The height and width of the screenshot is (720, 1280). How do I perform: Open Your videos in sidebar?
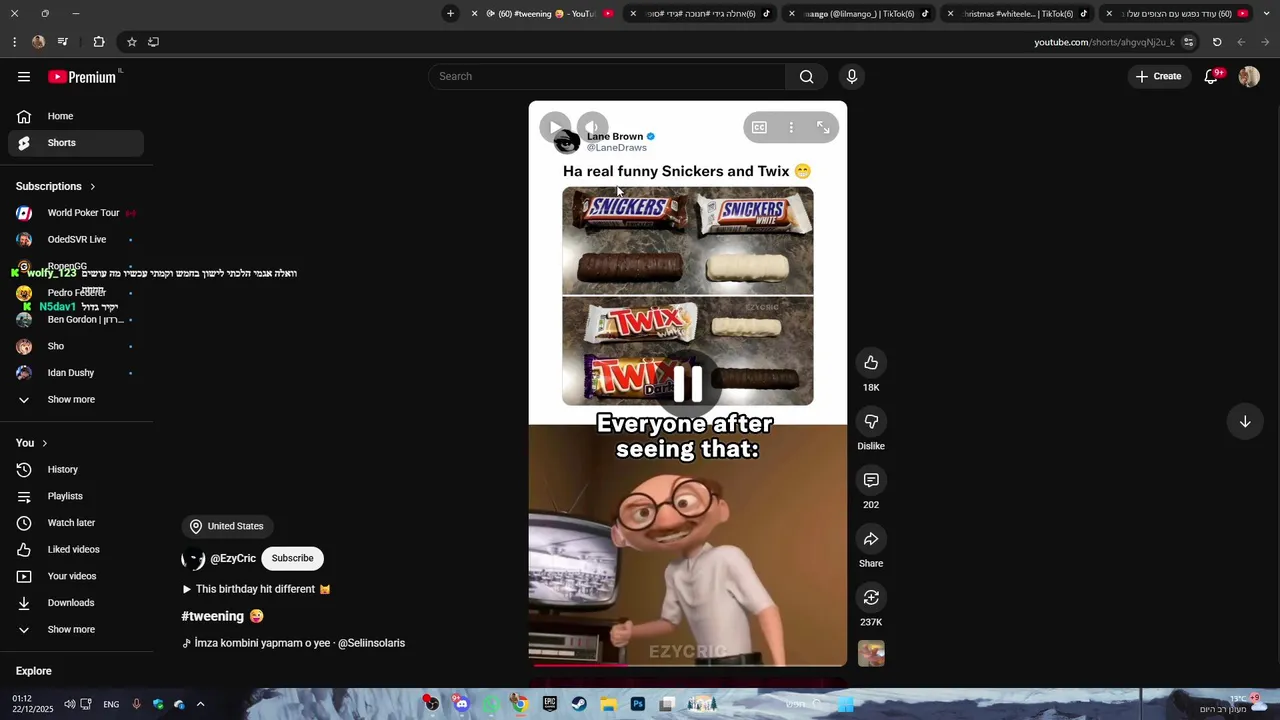(x=76, y=576)
